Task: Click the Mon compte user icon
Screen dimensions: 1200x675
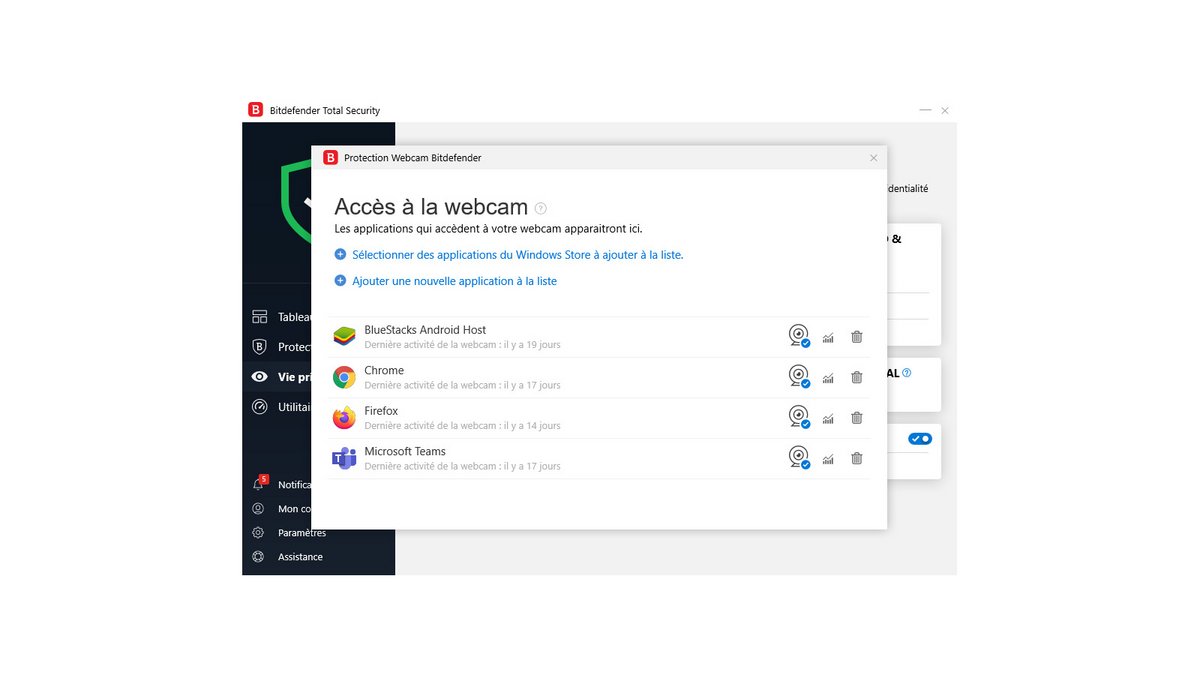Action: [x=258, y=509]
